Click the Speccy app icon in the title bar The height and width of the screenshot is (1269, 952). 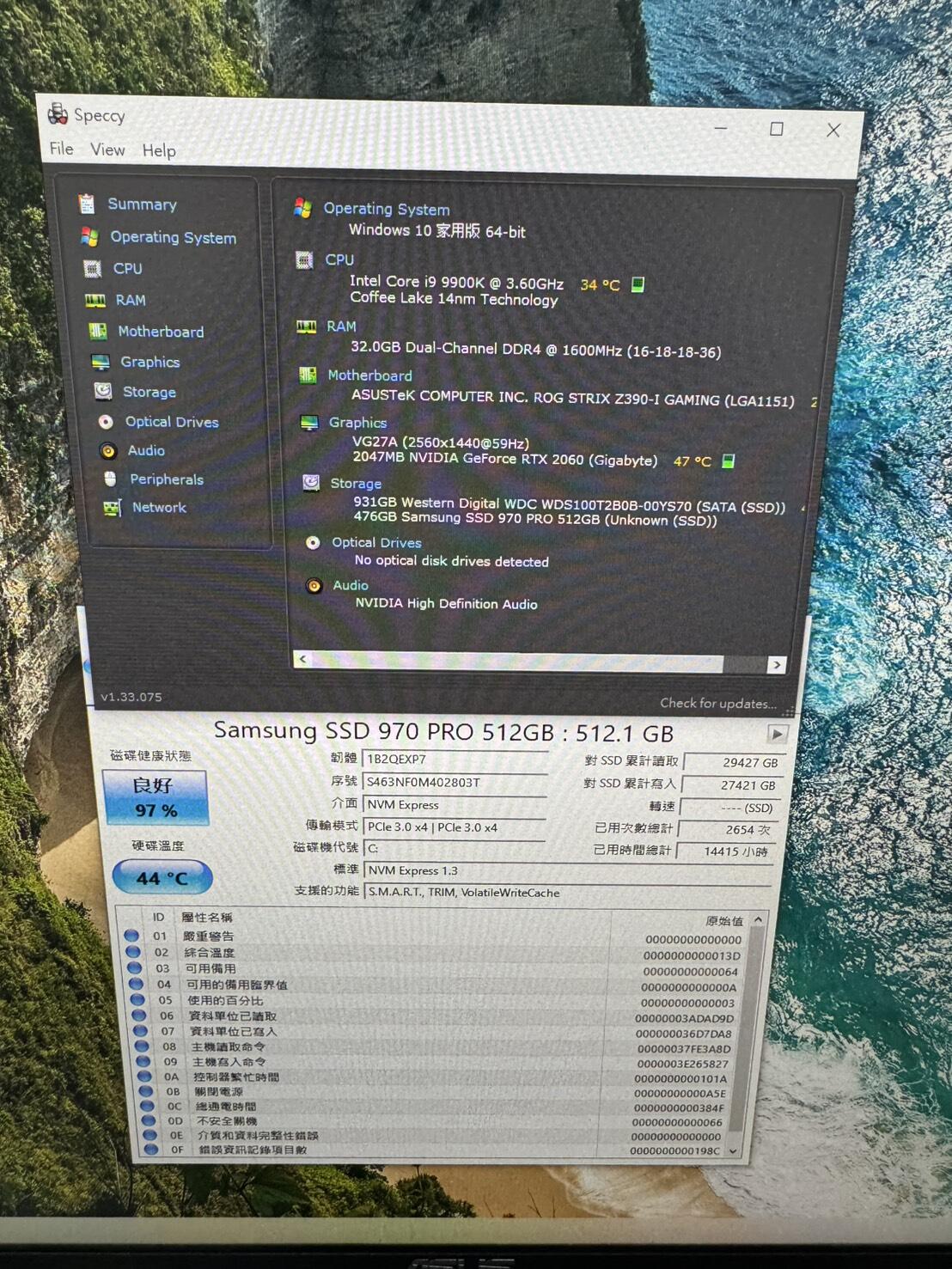[x=58, y=113]
